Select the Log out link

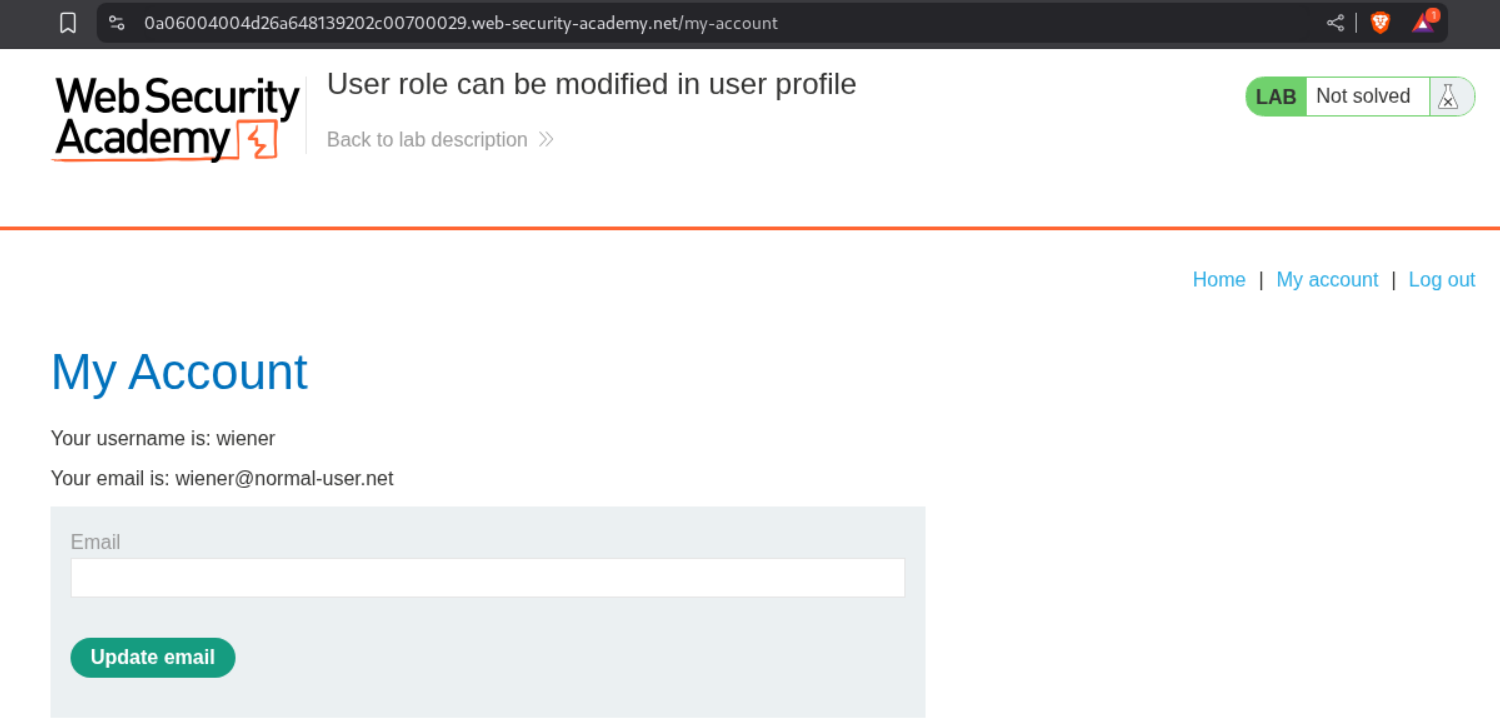(1441, 280)
